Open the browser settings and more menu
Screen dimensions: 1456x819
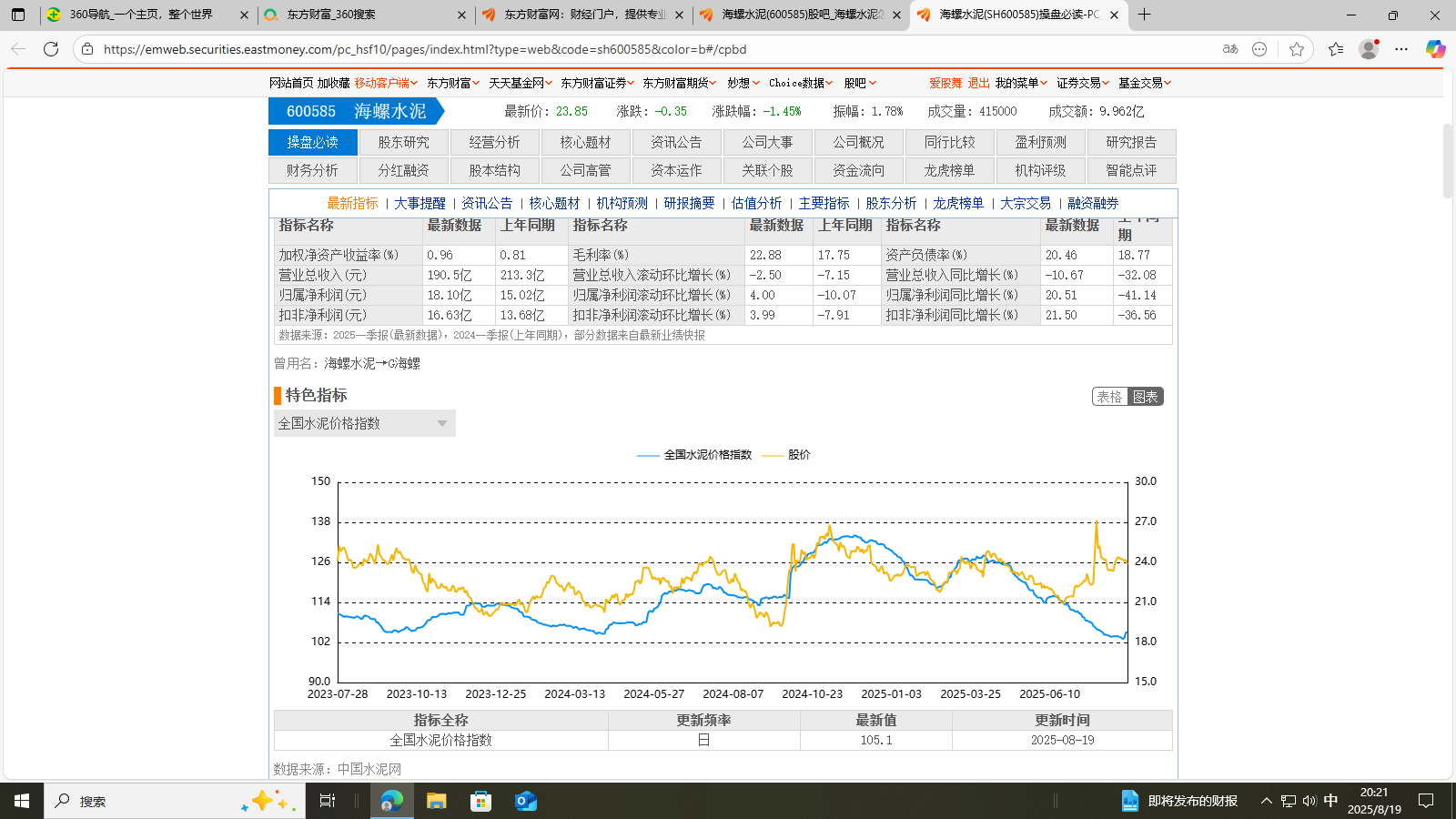[1401, 49]
